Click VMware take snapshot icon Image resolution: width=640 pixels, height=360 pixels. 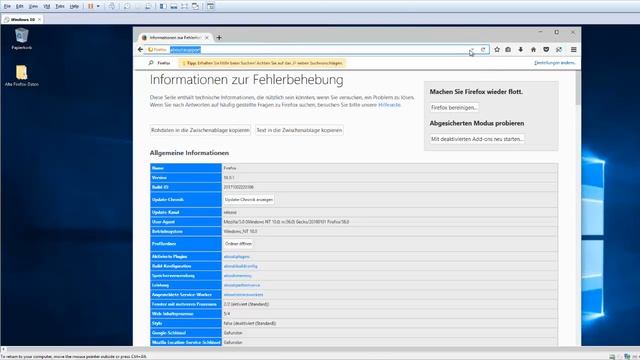[x=127, y=7]
